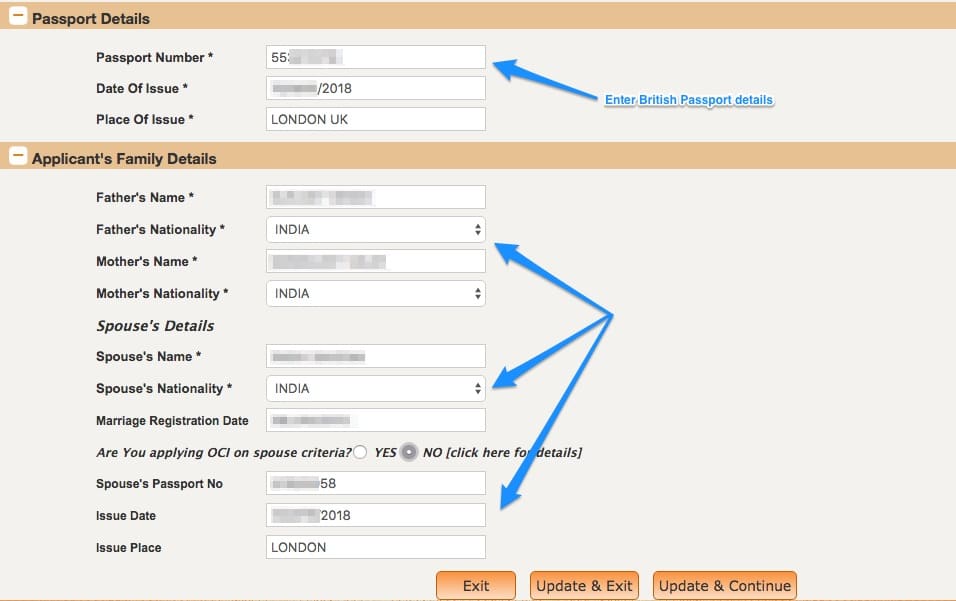Collapse the Passport Details section icon

[18, 16]
